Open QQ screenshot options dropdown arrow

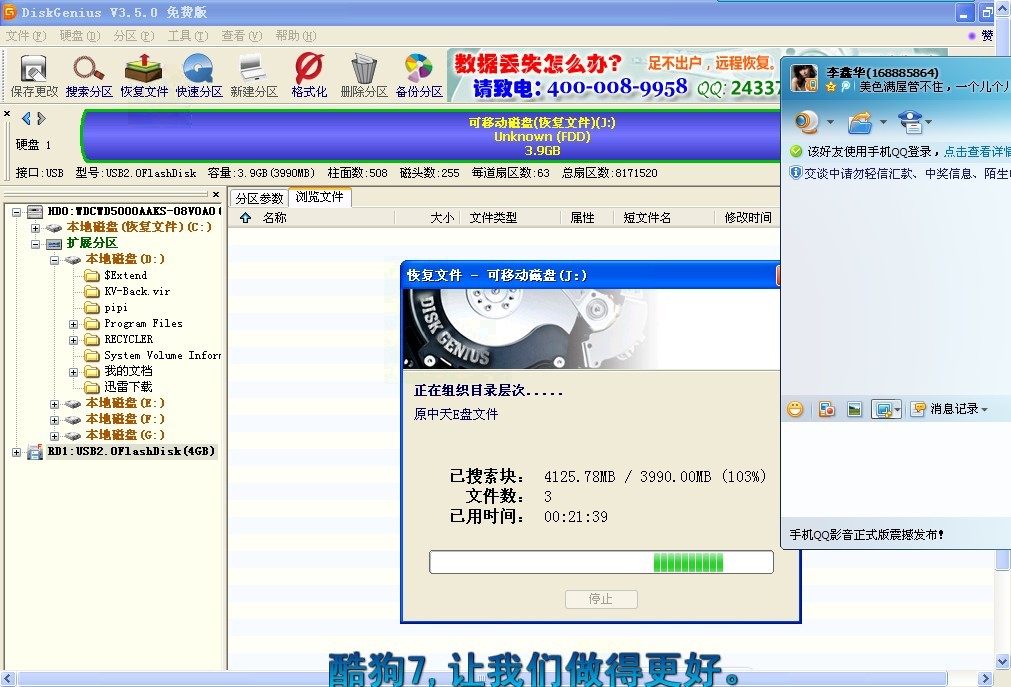coord(897,410)
